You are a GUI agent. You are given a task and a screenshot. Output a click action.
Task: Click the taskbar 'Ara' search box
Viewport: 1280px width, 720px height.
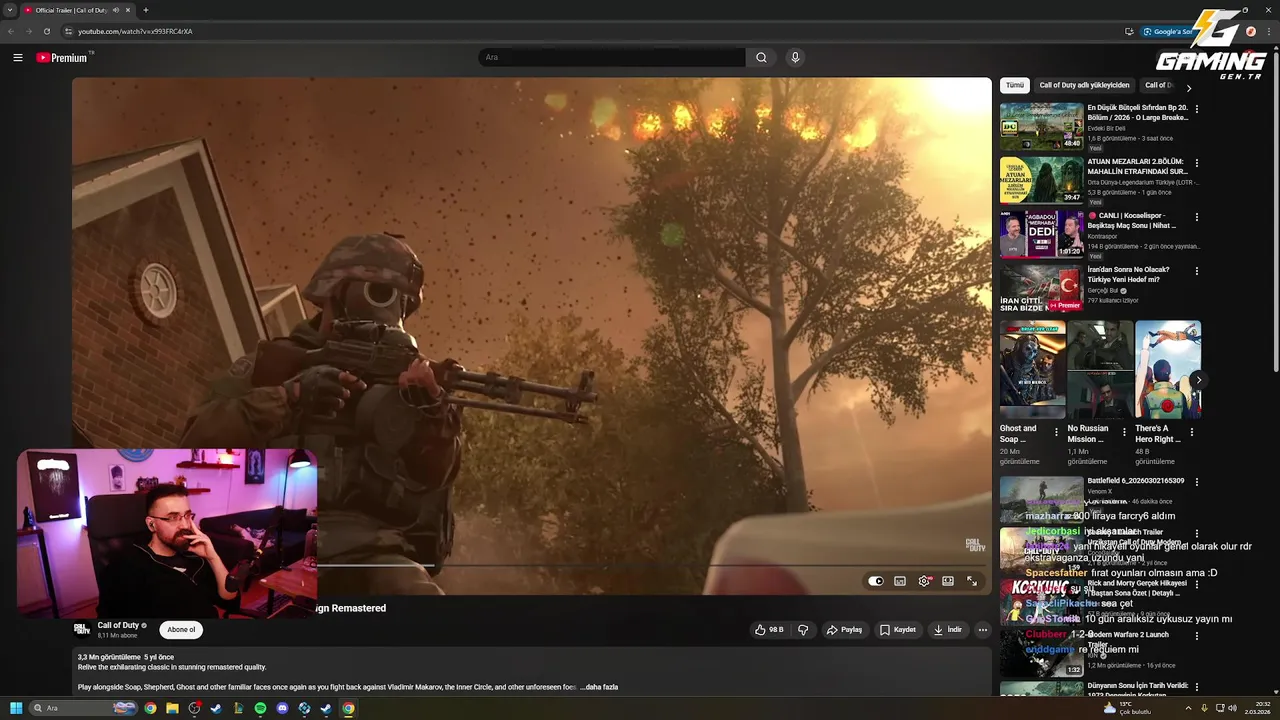84,708
